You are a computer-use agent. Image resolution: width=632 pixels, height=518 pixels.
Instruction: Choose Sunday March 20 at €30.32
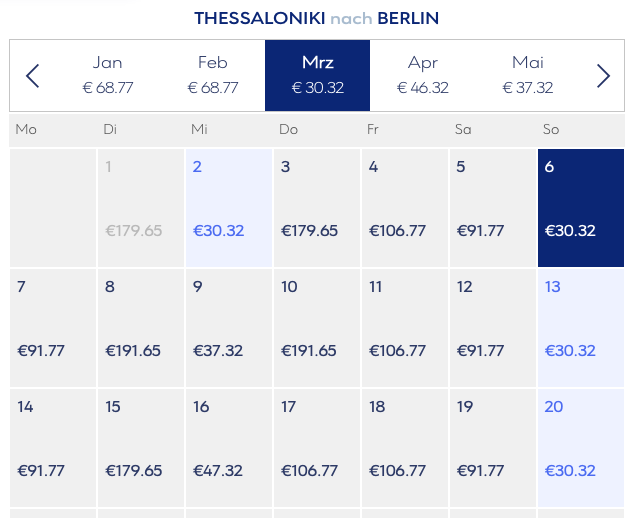[580, 448]
